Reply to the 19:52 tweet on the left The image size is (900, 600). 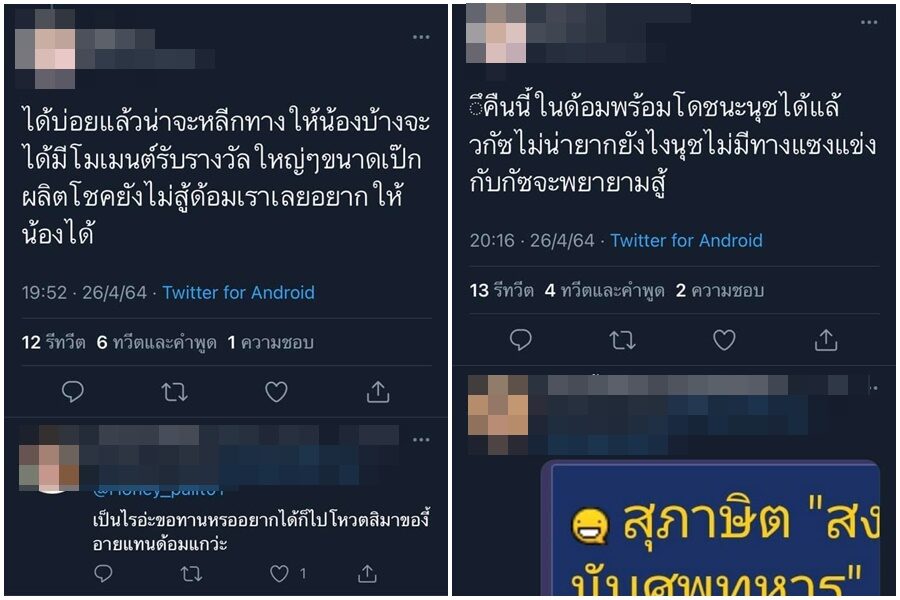(73, 392)
